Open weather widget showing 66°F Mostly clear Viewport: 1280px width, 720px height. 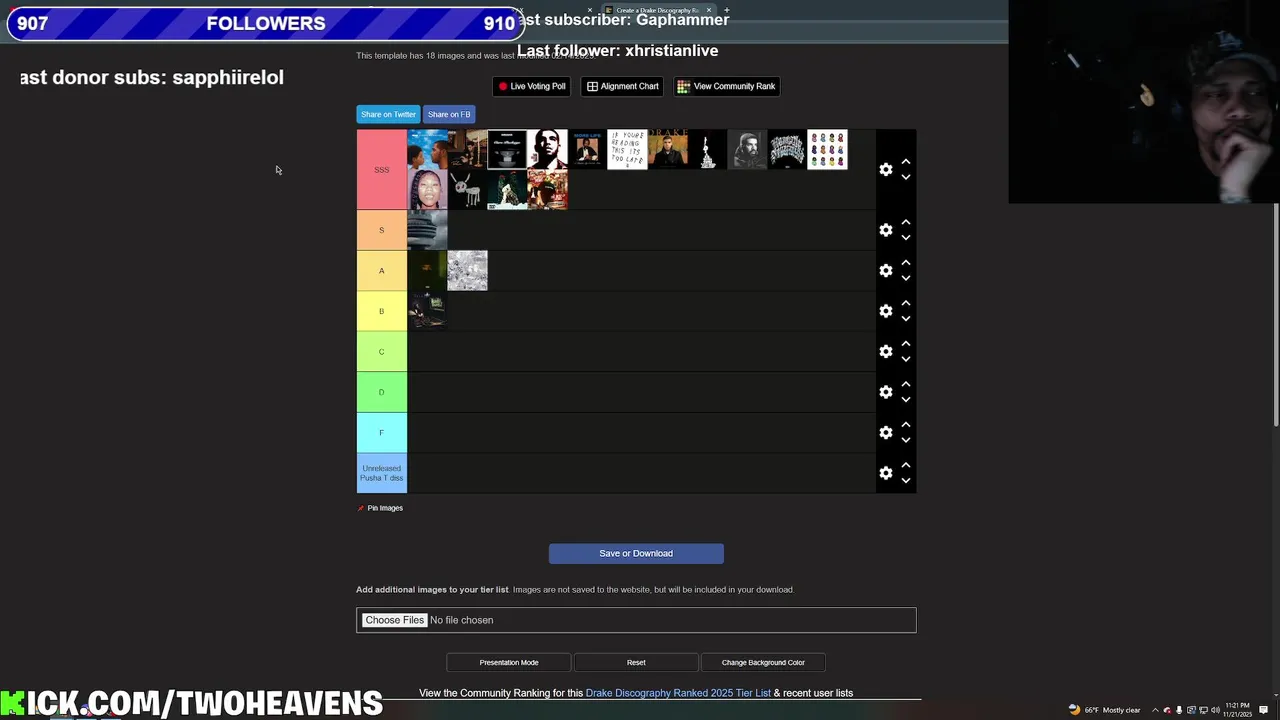pyautogui.click(x=1104, y=710)
